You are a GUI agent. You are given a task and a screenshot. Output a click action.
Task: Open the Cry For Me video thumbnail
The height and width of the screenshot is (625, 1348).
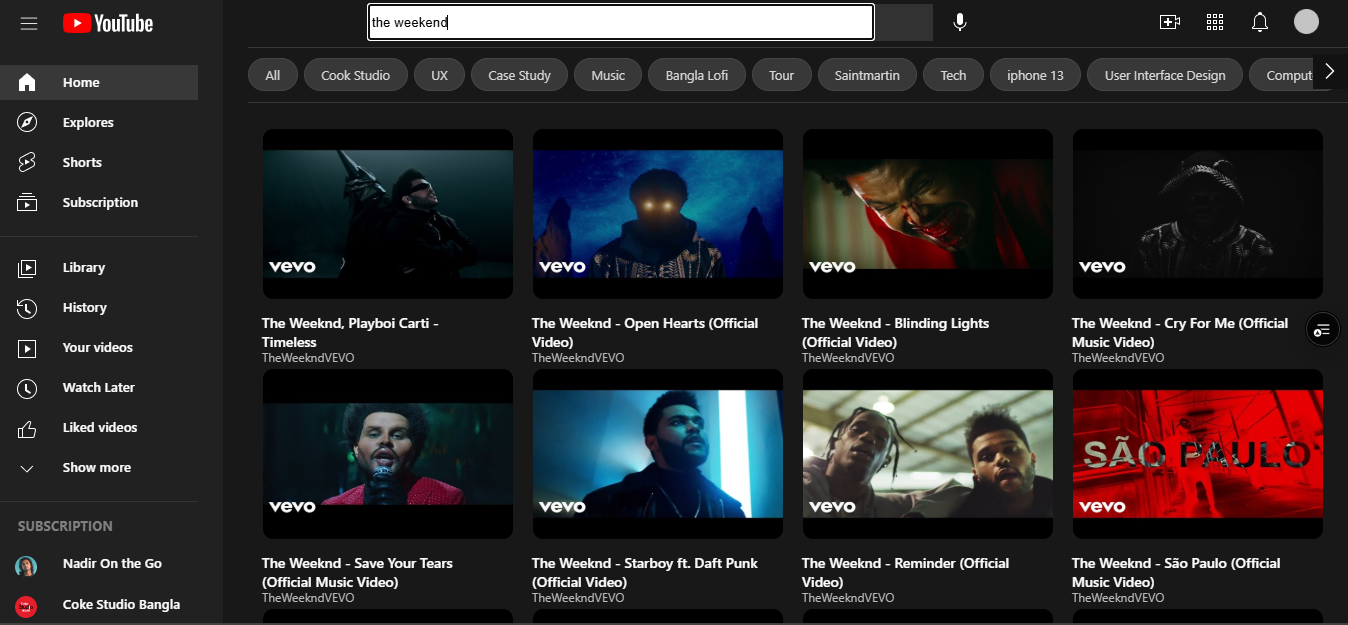coord(1198,214)
